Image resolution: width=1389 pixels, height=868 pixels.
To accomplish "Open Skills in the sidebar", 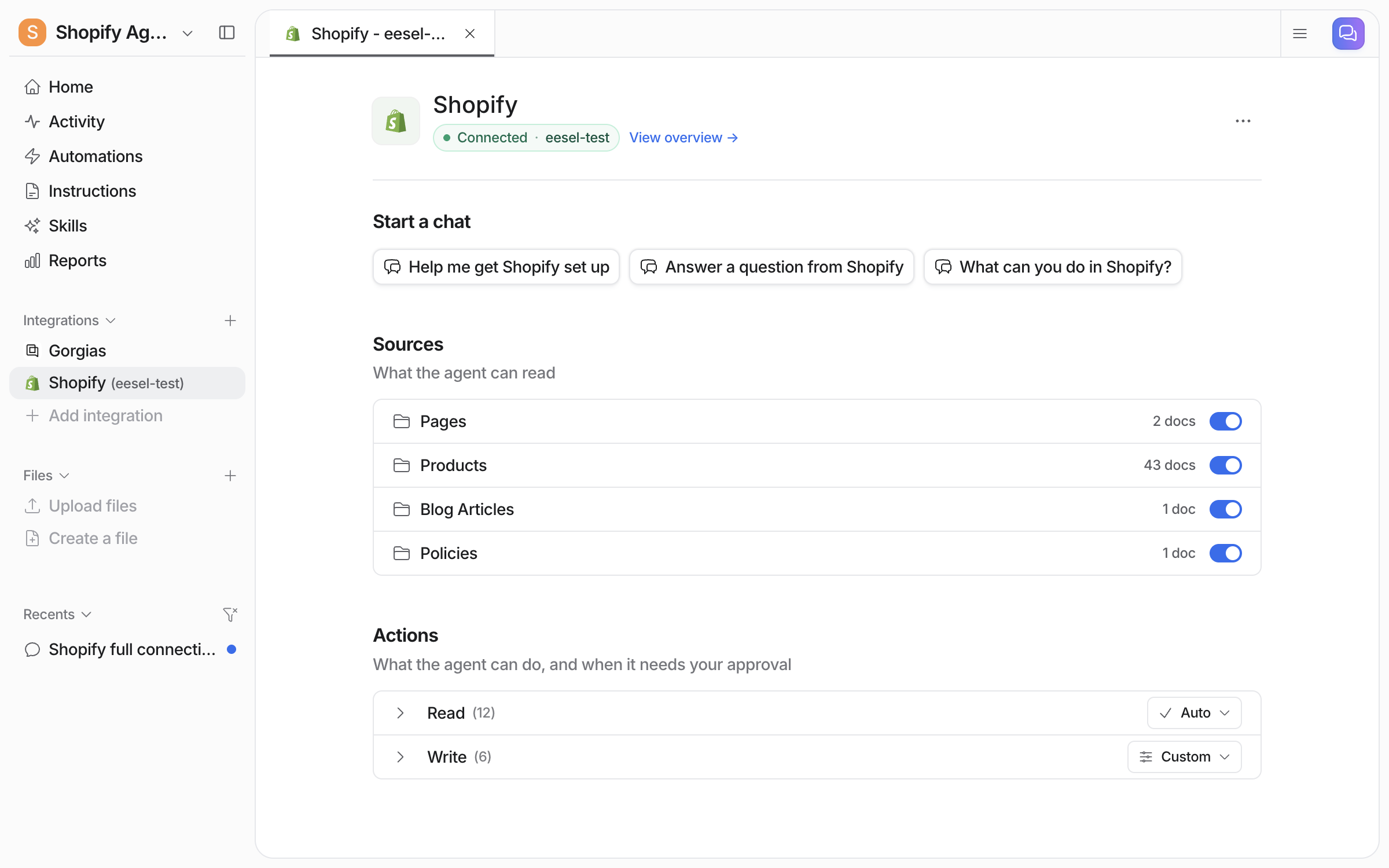I will [127, 226].
